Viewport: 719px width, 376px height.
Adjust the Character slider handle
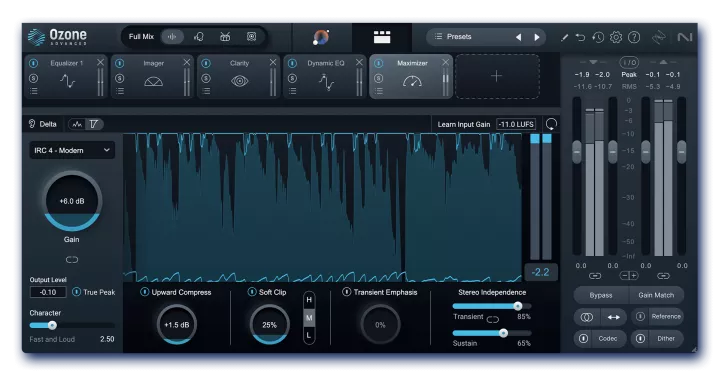point(52,325)
